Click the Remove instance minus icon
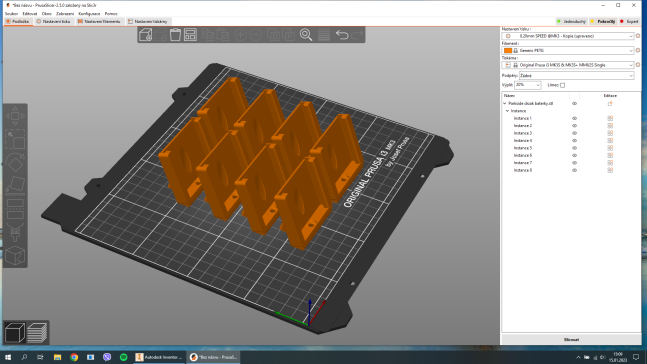This screenshot has width=647, height=364. point(256,35)
